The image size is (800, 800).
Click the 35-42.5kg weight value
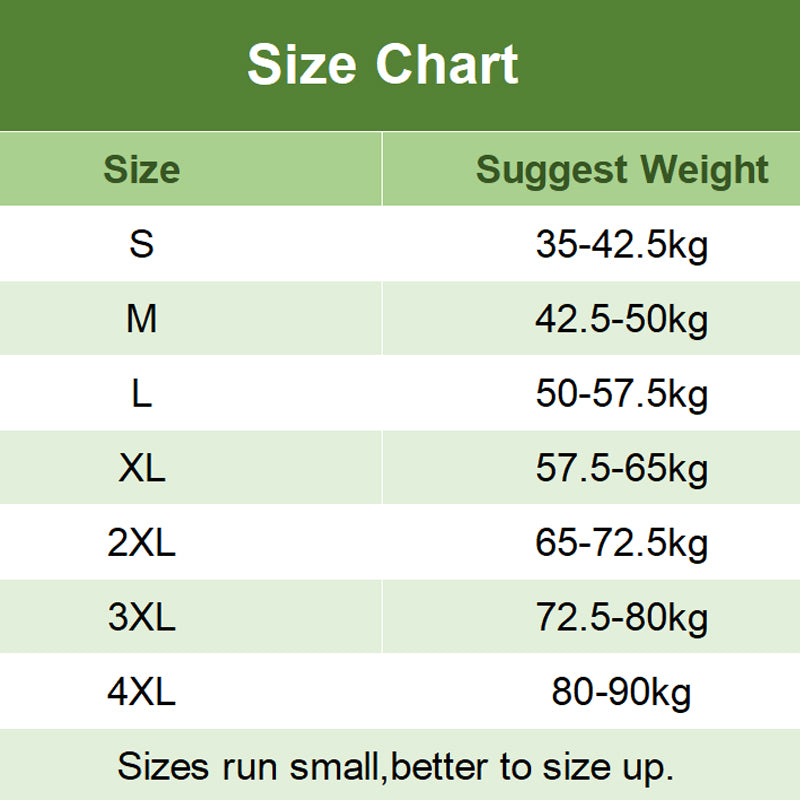(x=621, y=245)
